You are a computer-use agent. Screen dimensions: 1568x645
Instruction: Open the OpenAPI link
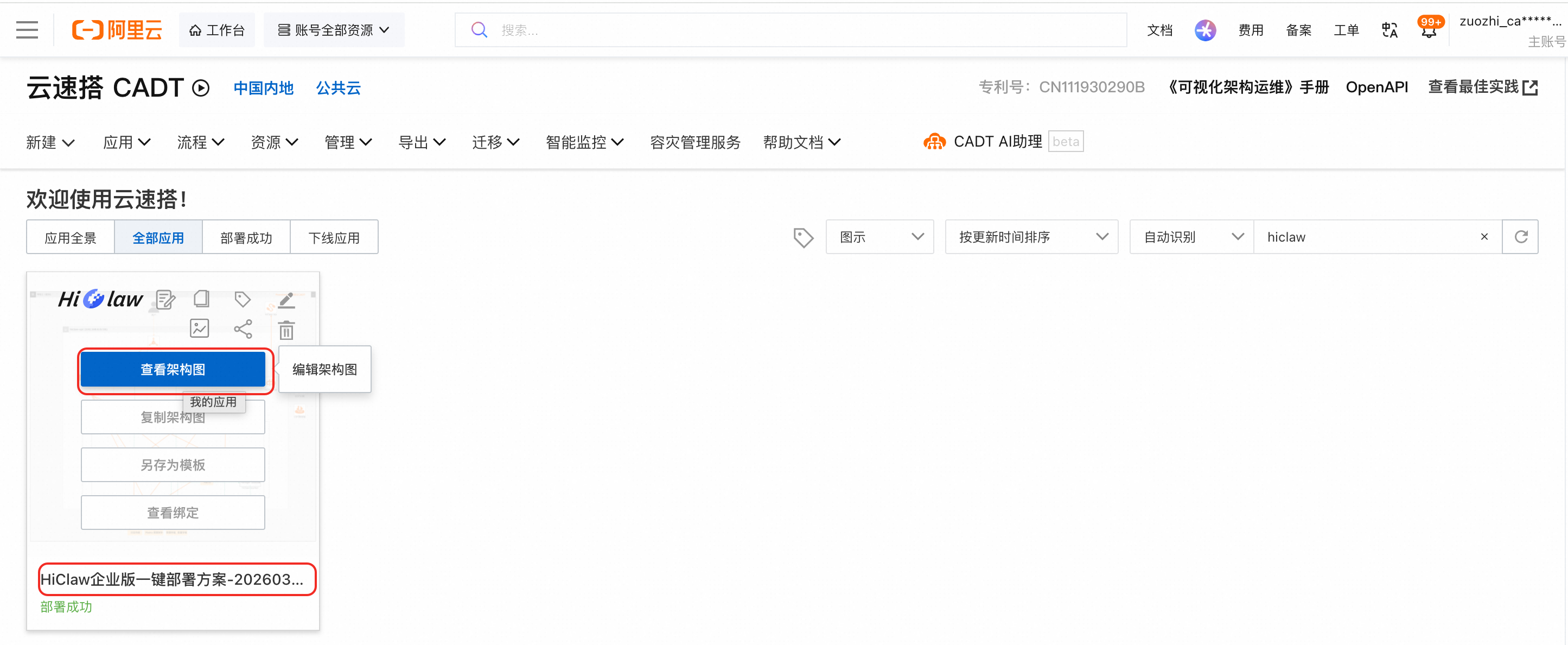tap(1377, 88)
